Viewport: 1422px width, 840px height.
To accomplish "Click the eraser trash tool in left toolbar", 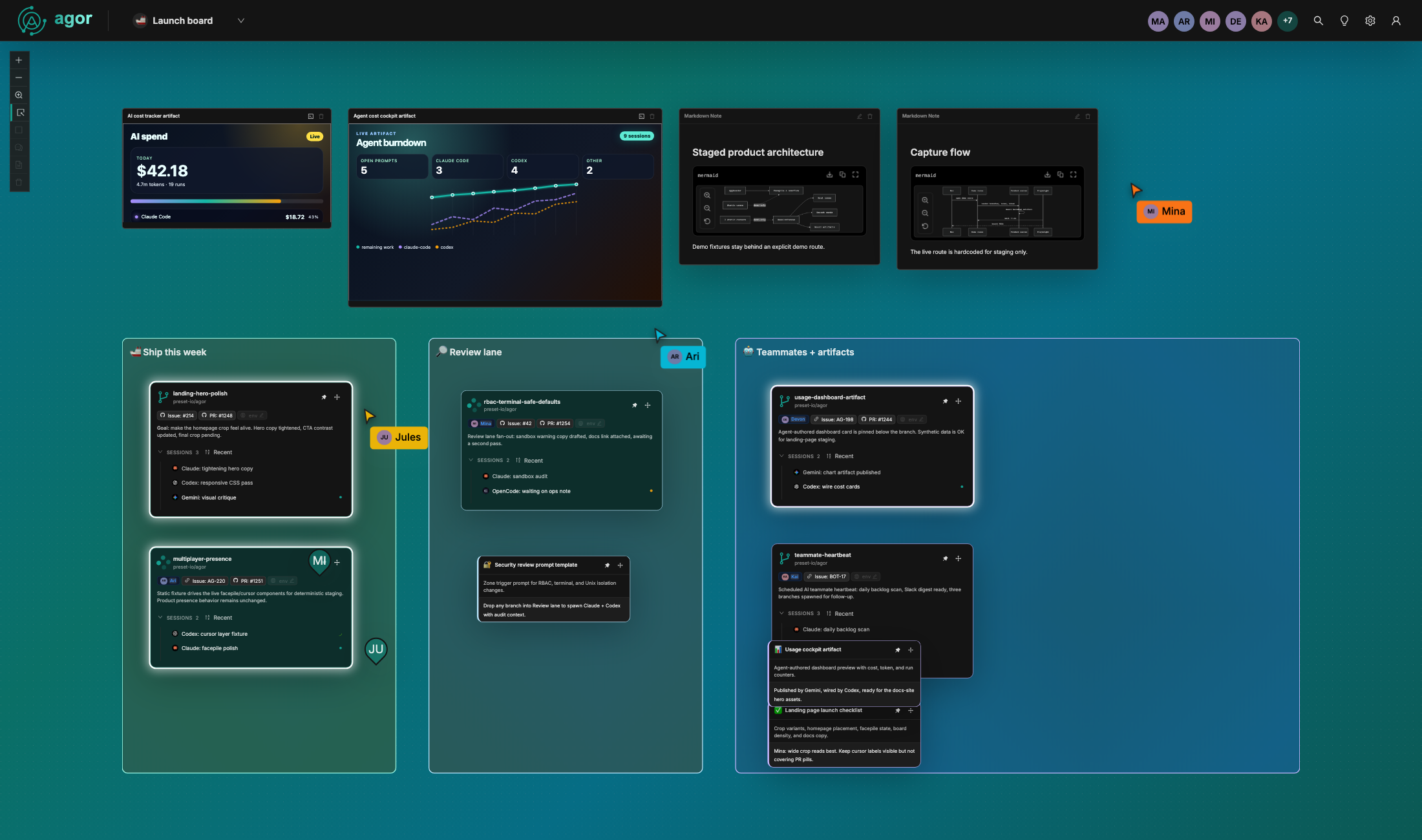I will tap(19, 182).
